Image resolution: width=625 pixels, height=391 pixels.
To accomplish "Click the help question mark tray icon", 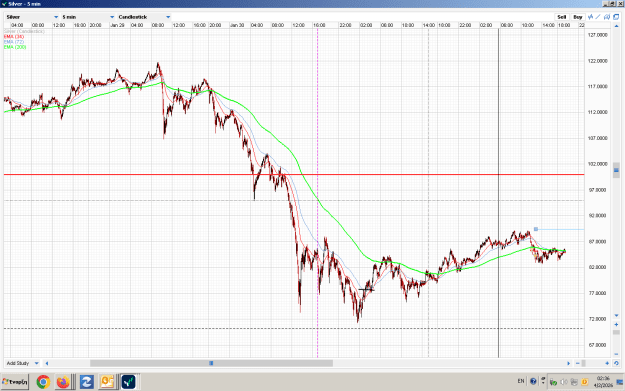I will coord(533,381).
